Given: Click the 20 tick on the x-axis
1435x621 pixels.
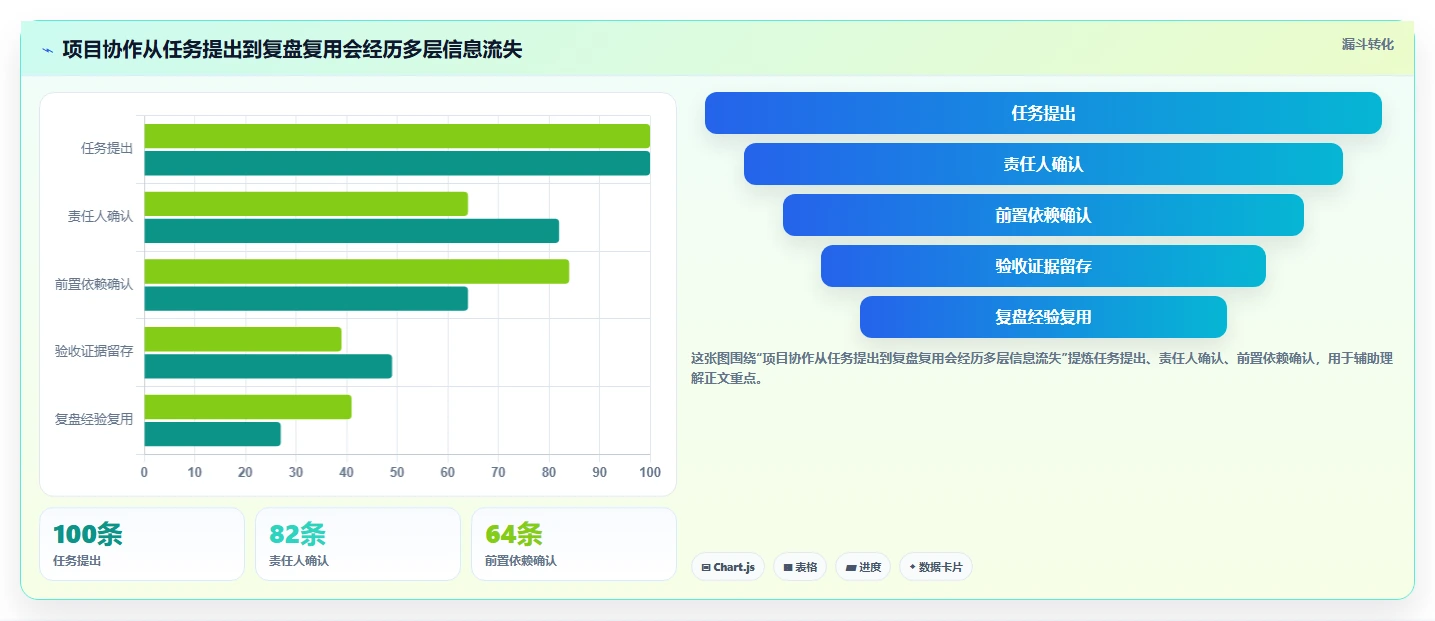Looking at the screenshot, I should (245, 472).
